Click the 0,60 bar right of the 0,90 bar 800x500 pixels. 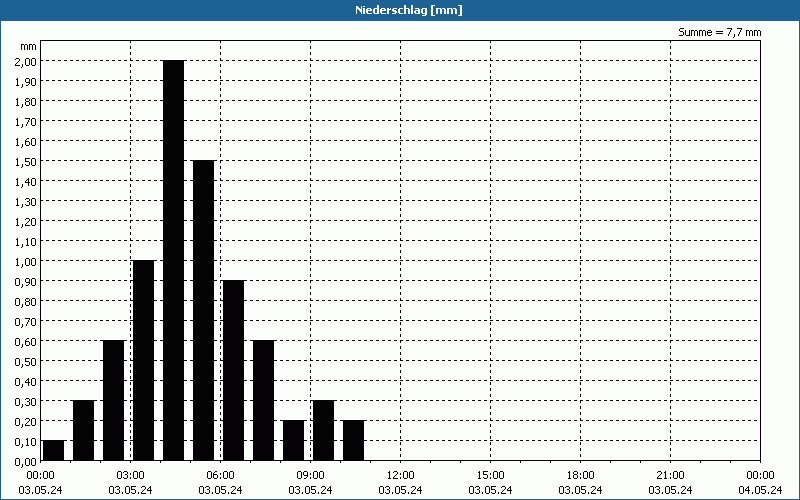click(264, 401)
